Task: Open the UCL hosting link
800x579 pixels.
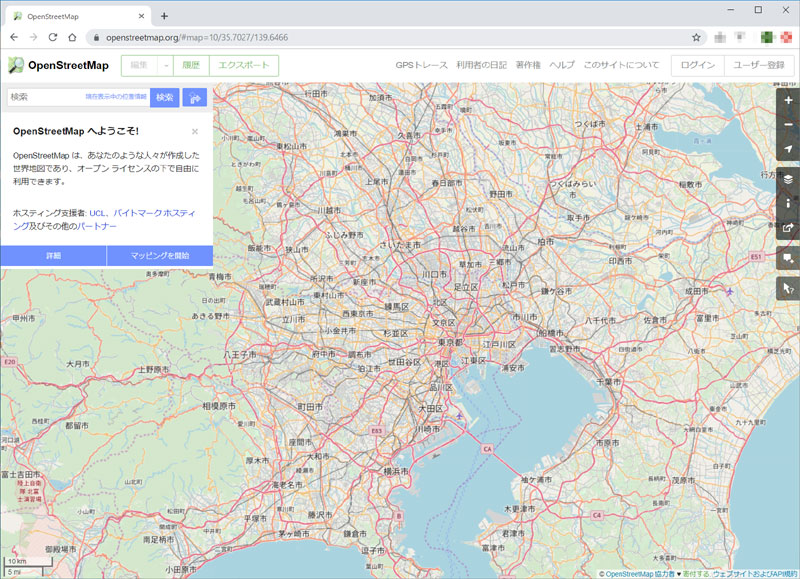Action: point(97,213)
